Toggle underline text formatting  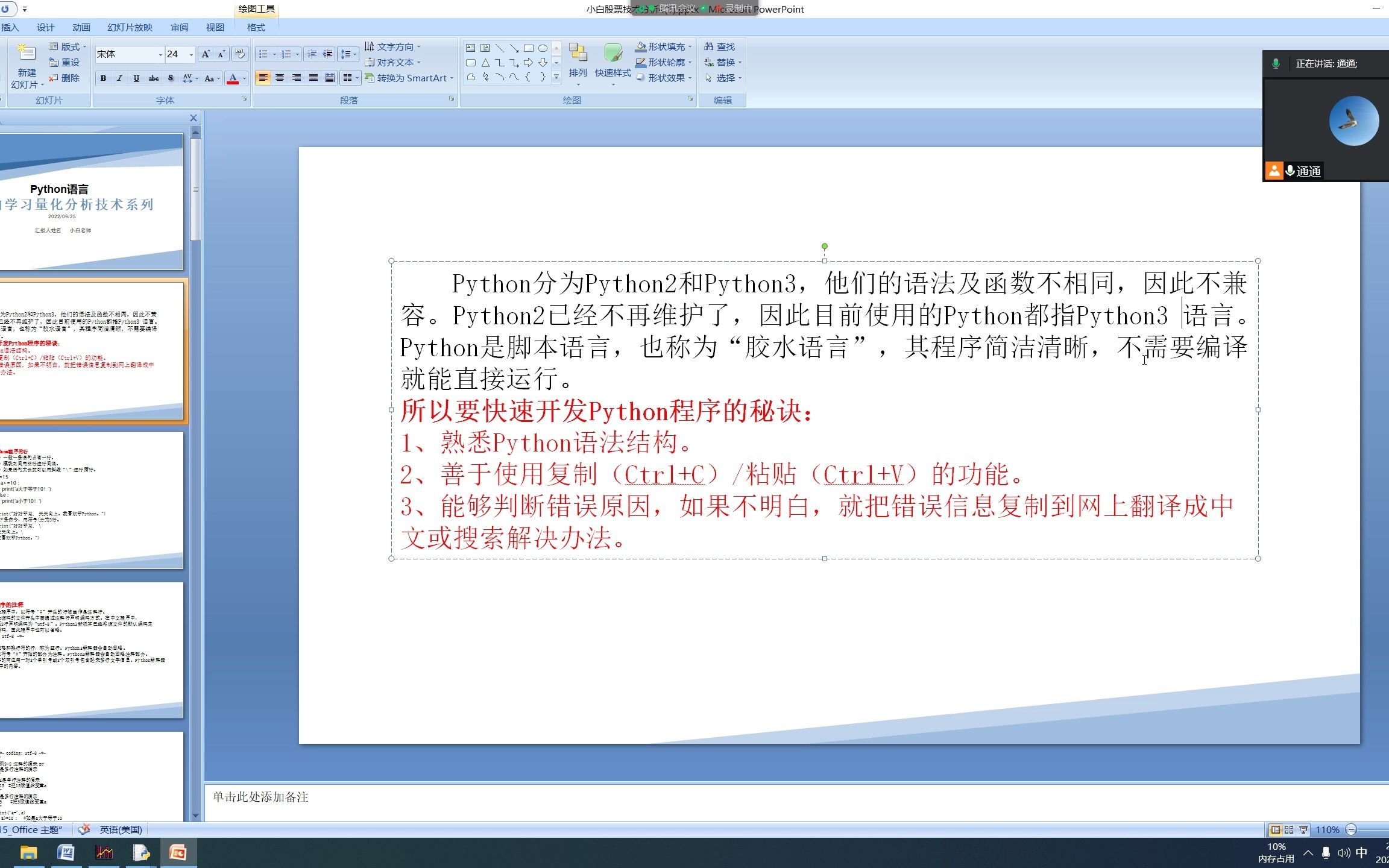(x=136, y=78)
